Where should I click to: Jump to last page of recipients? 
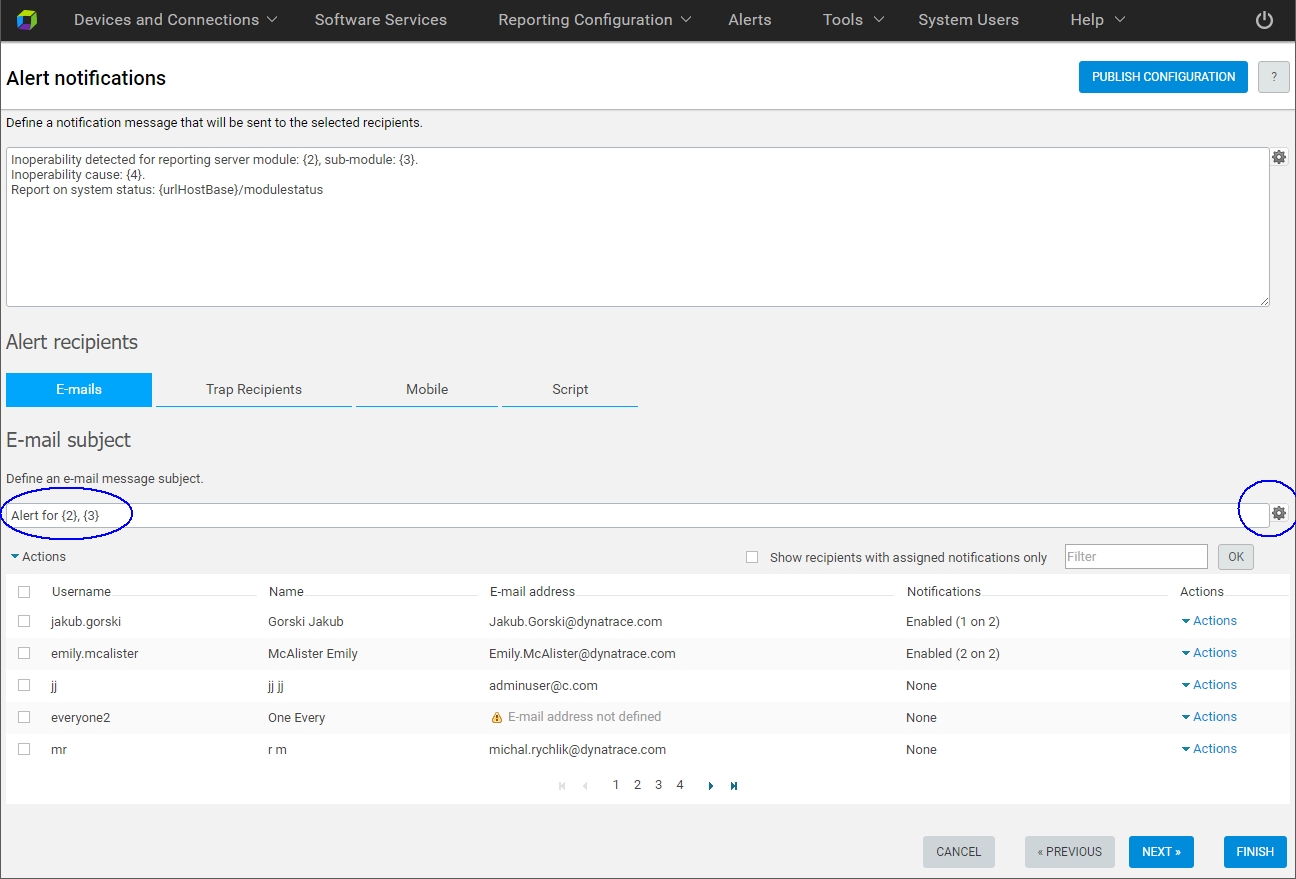pos(734,786)
